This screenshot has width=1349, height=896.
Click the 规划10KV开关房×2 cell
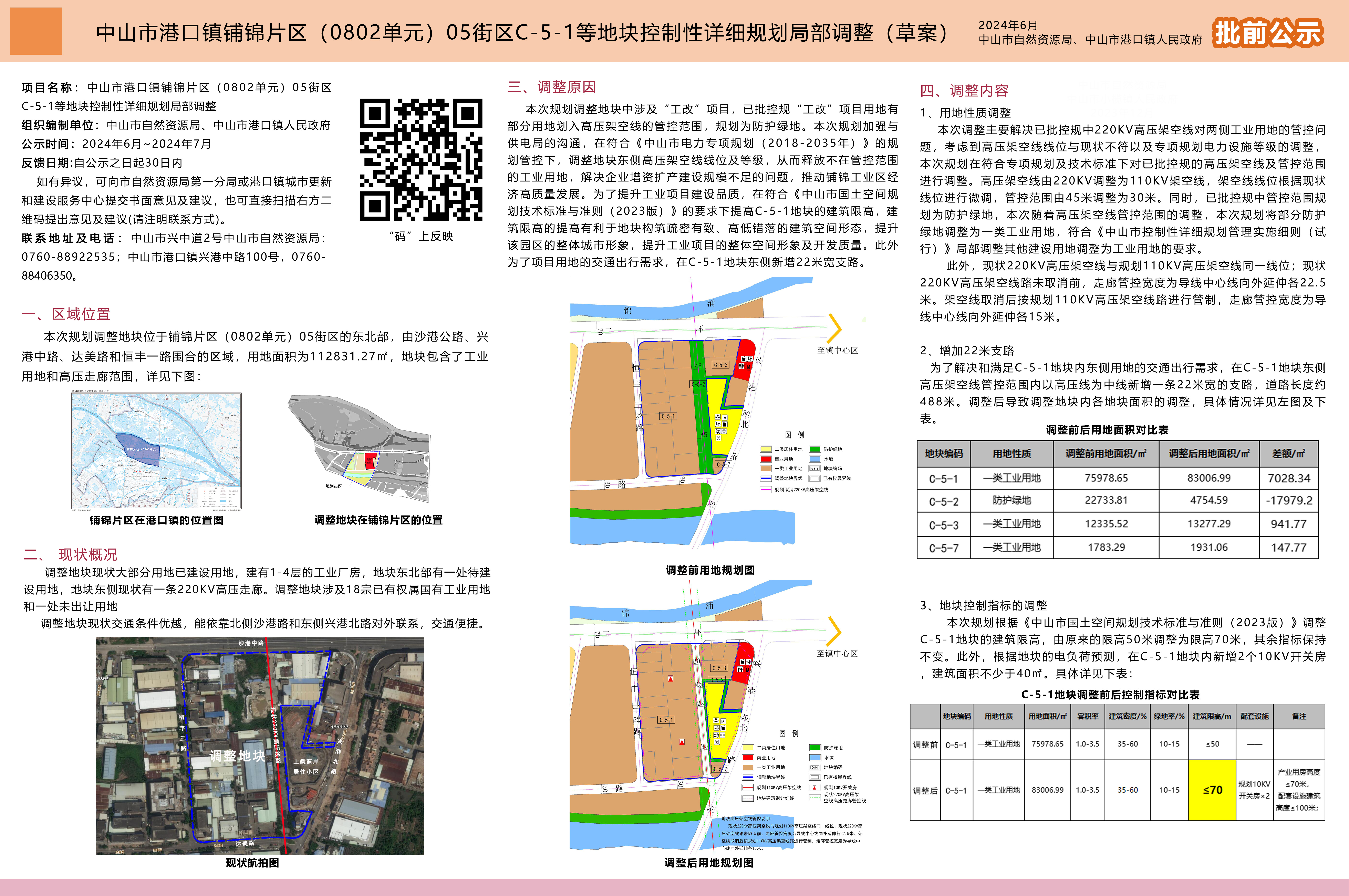1255,790
